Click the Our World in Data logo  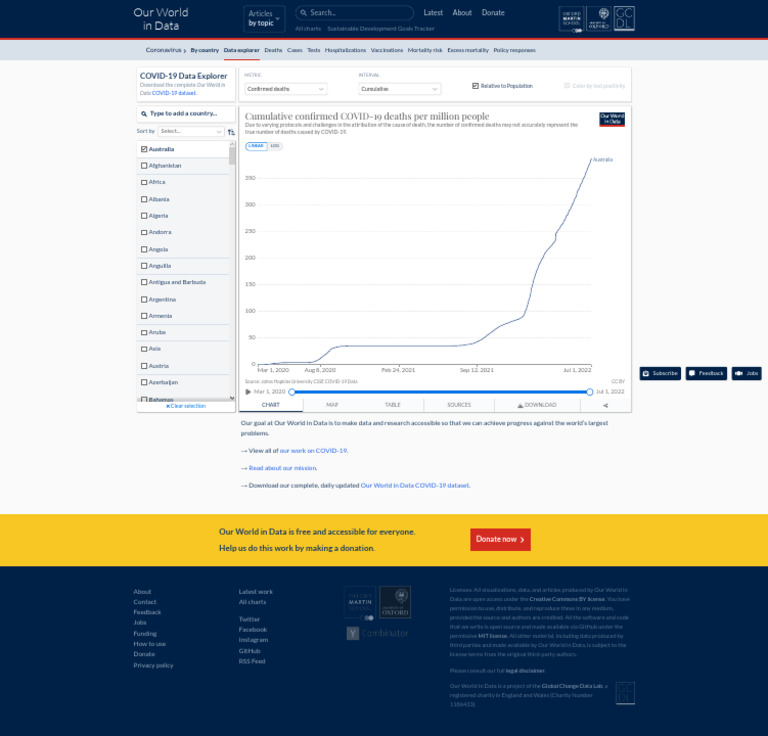point(161,19)
